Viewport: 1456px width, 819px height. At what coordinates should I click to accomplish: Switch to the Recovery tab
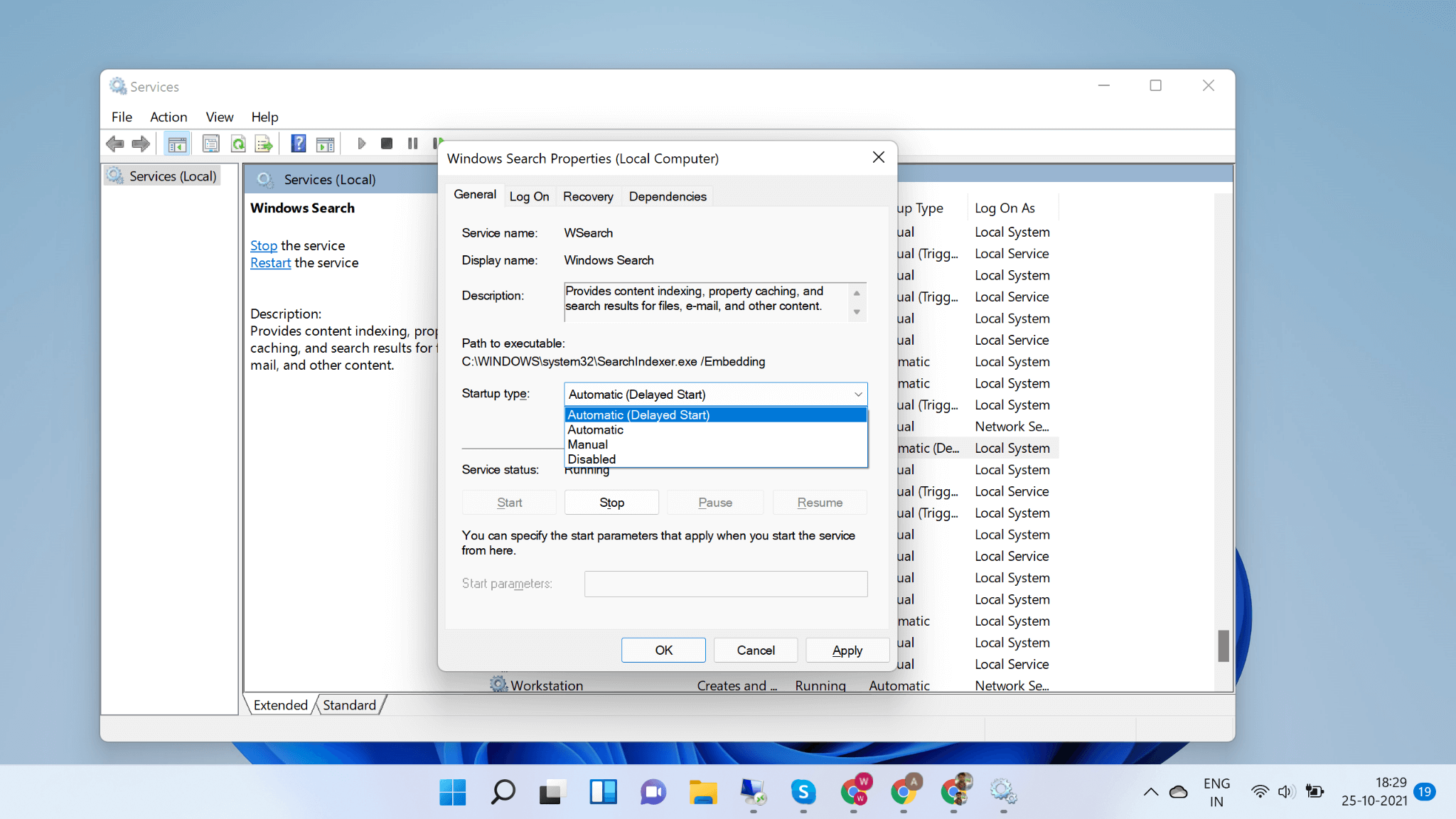(587, 196)
